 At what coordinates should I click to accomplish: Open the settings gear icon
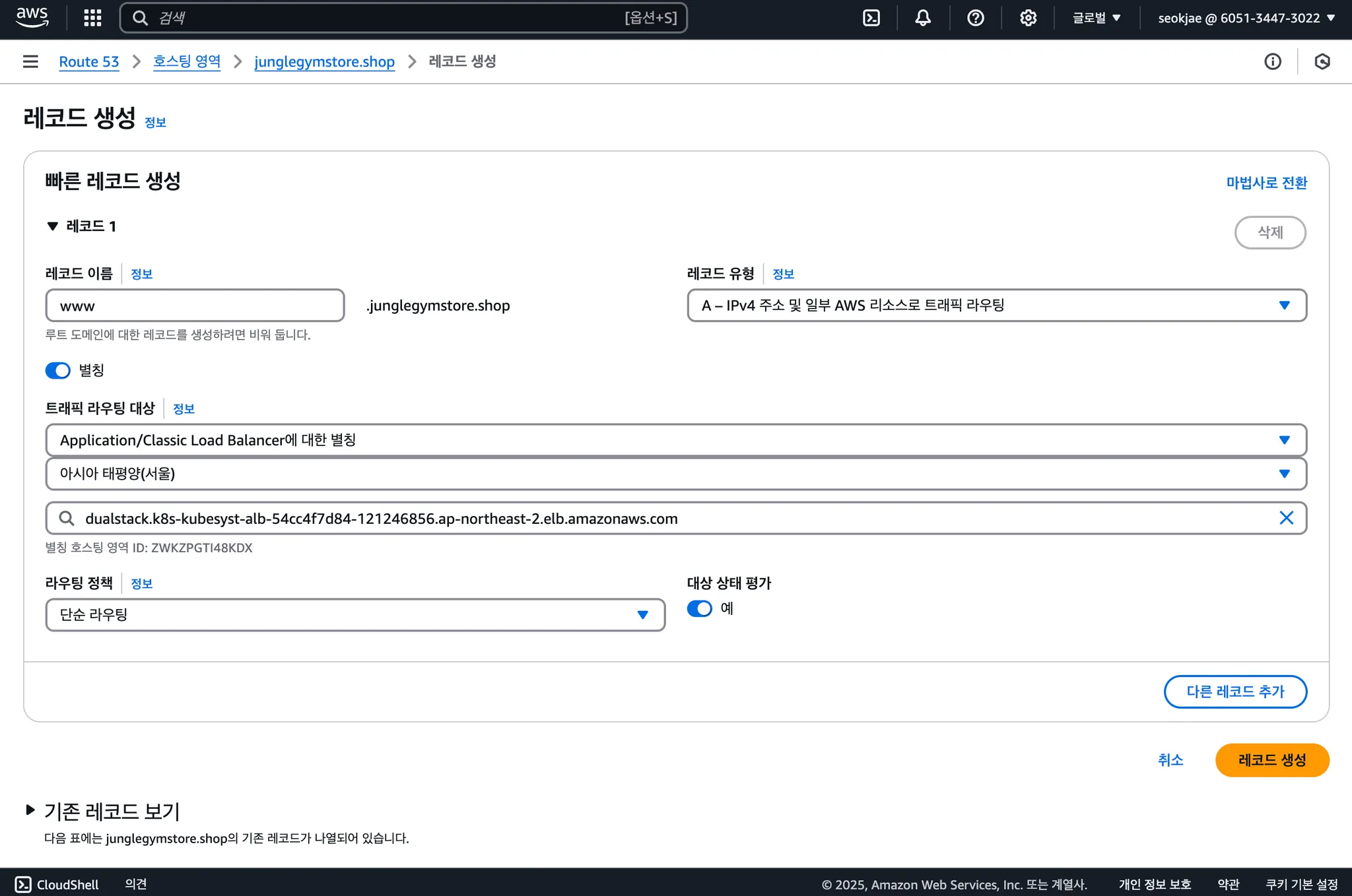click(x=1028, y=18)
